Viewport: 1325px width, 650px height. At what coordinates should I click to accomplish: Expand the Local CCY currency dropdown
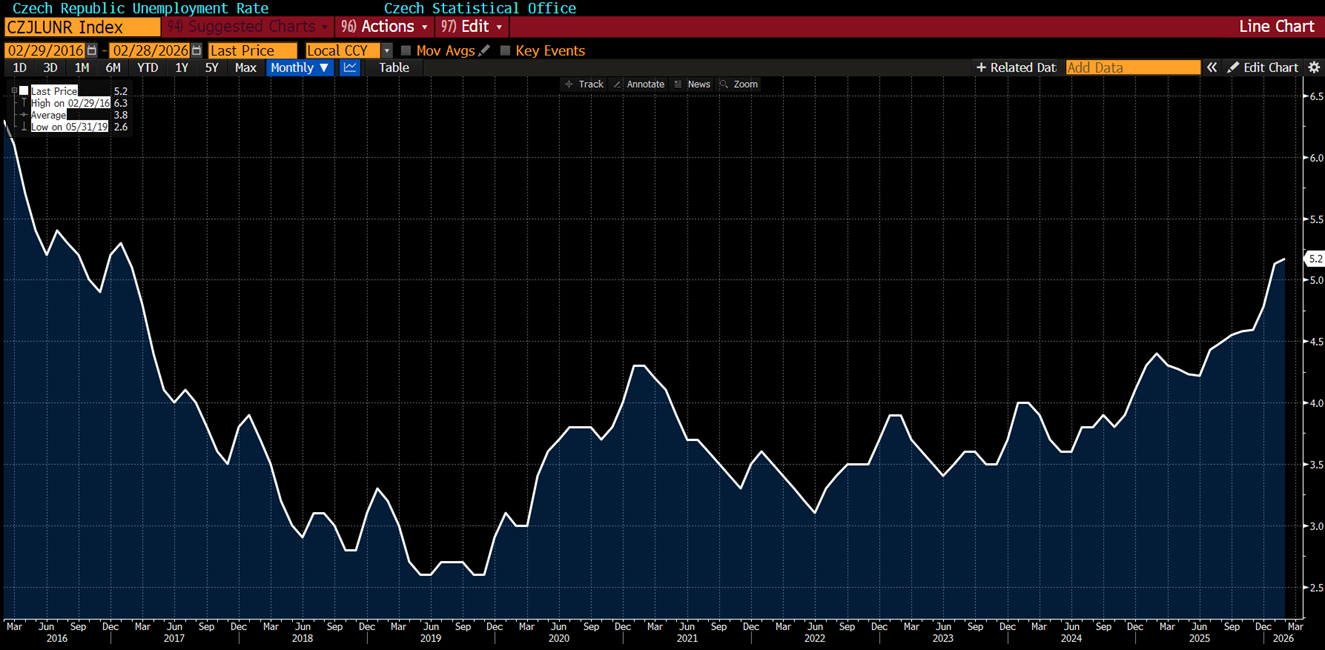click(x=387, y=50)
